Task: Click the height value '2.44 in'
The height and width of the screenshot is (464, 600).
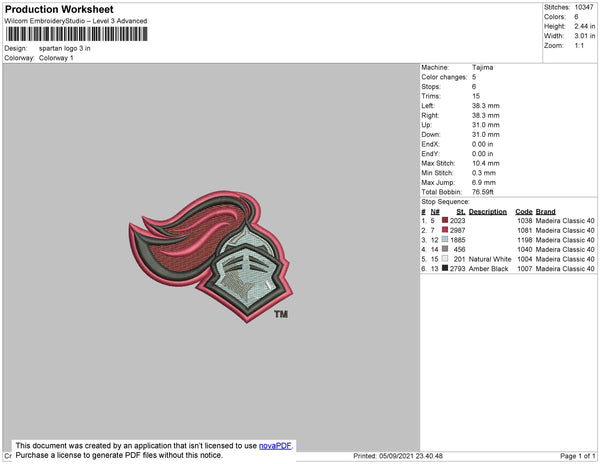Action: point(585,26)
